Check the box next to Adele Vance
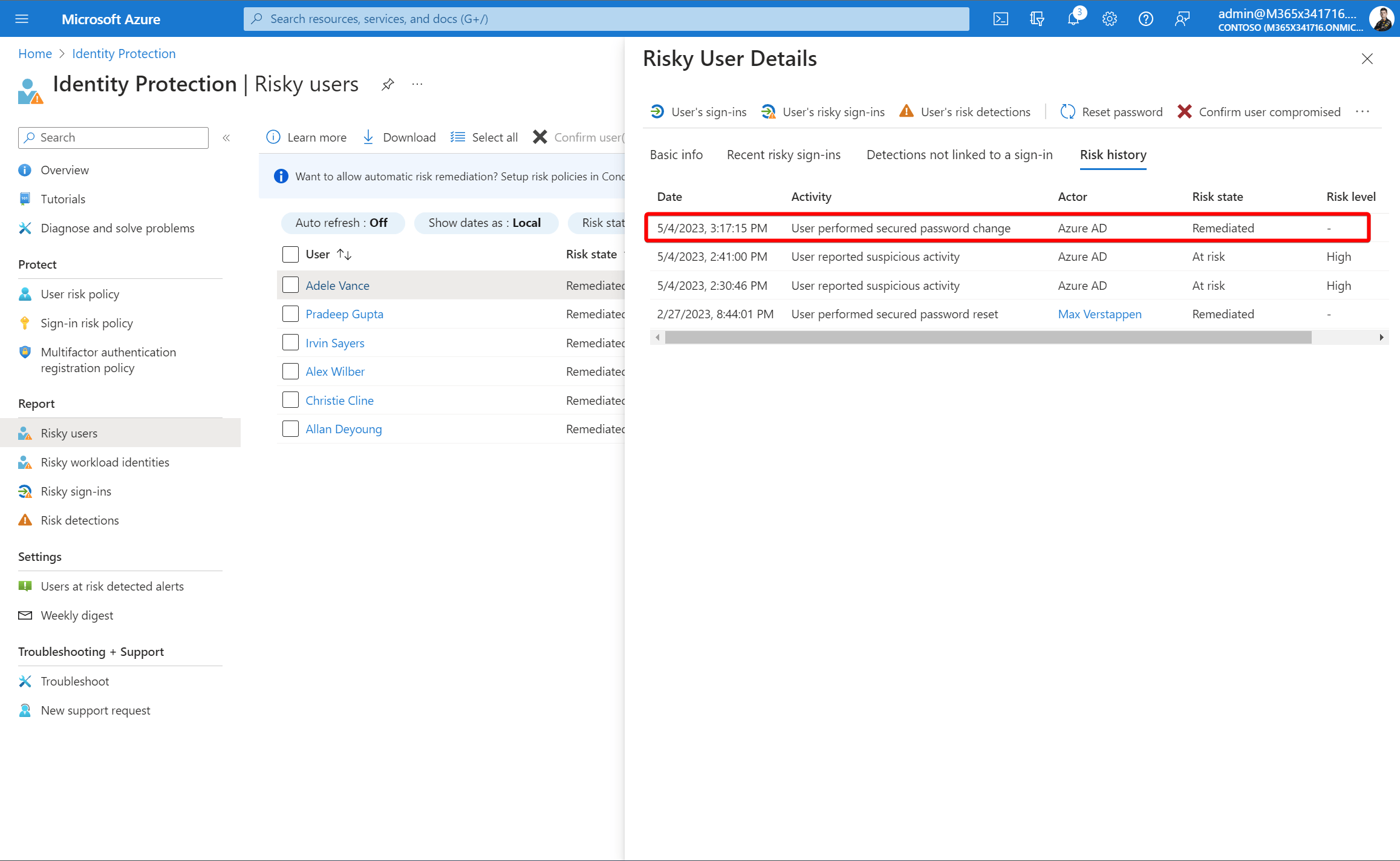This screenshot has width=1400, height=861. tap(290, 285)
